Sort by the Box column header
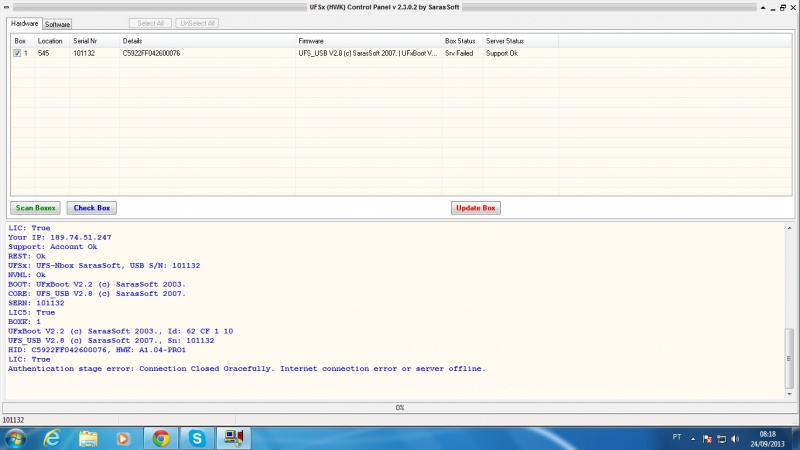 [x=22, y=41]
